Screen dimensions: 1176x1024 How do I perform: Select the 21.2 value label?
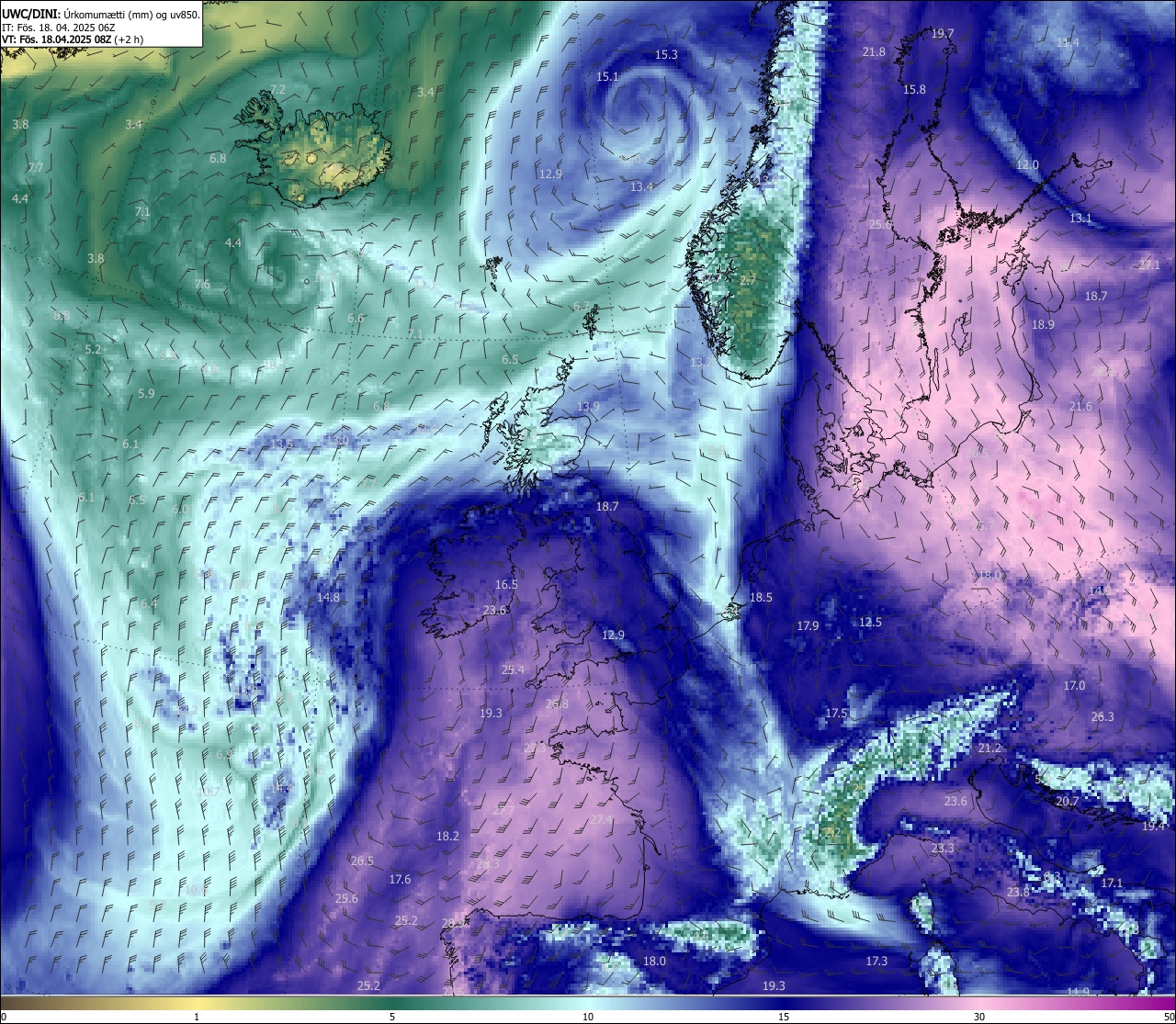click(989, 748)
